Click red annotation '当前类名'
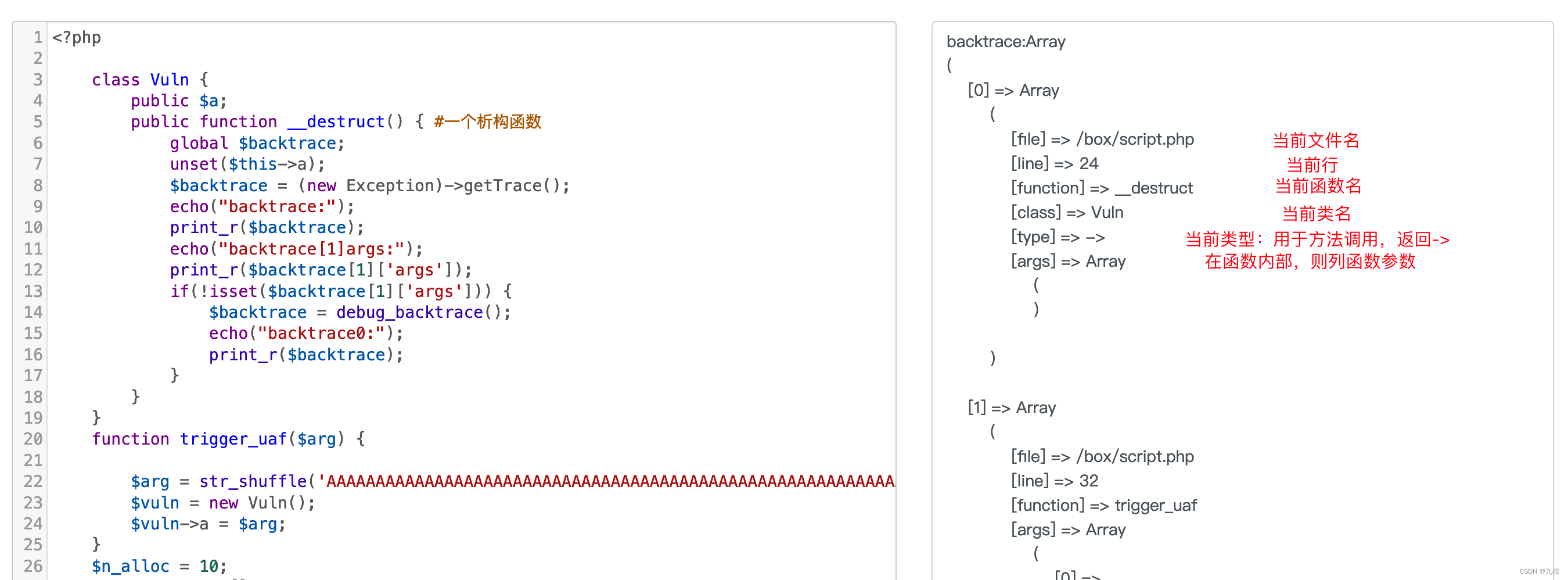This screenshot has width=1568, height=580. coord(1316,214)
